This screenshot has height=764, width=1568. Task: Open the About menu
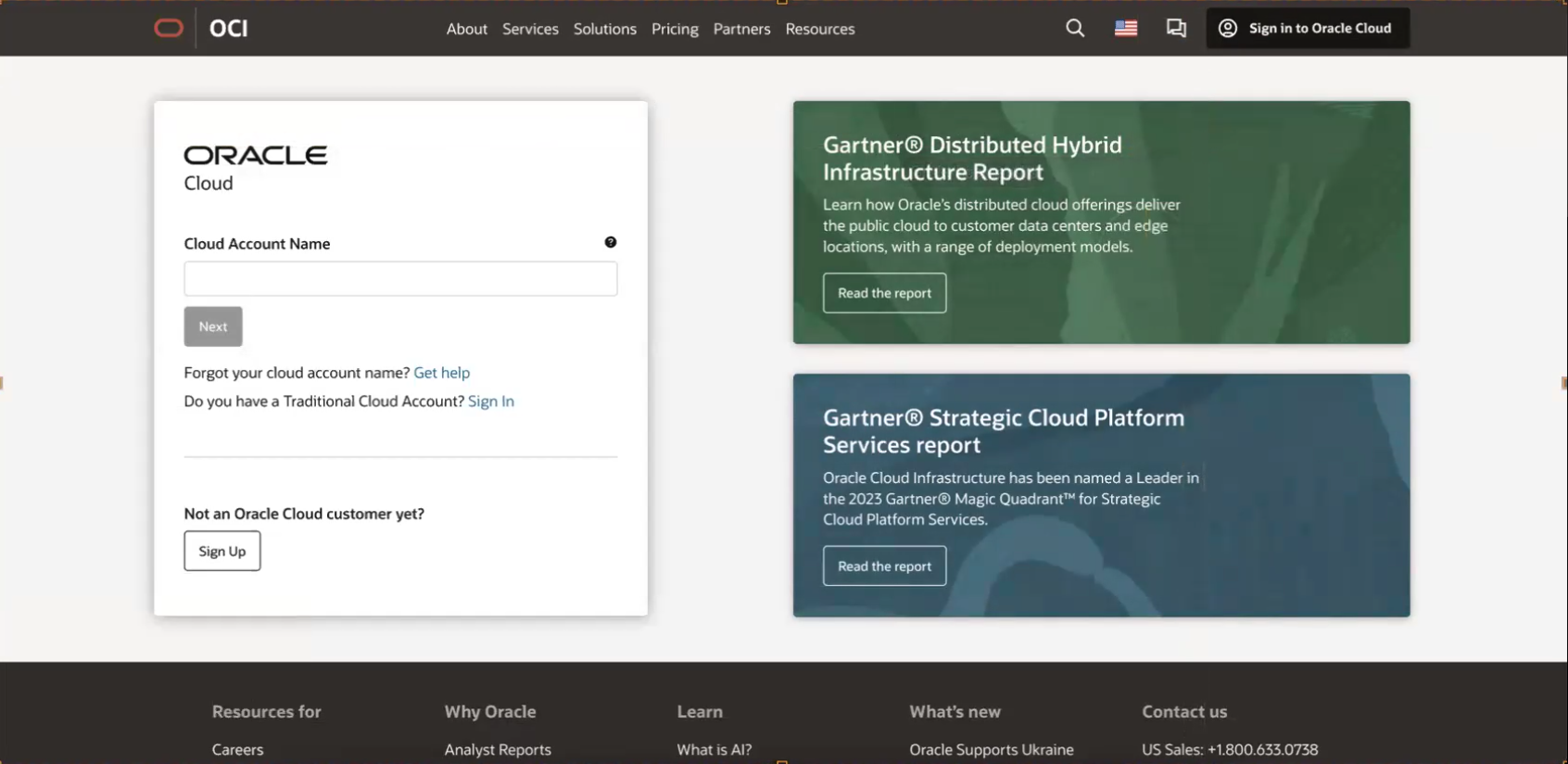point(466,29)
